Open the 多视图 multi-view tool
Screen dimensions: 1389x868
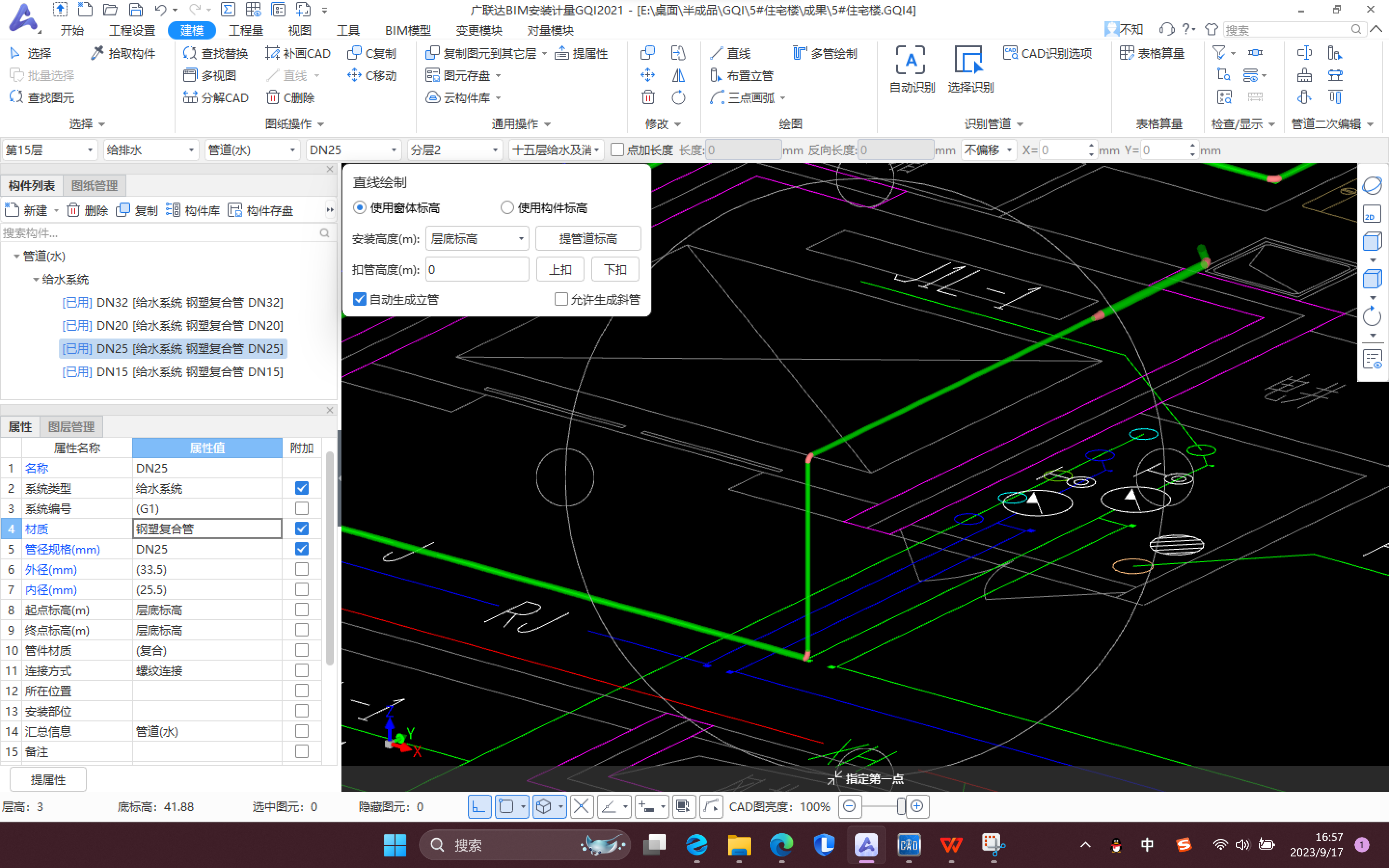pyautogui.click(x=209, y=75)
